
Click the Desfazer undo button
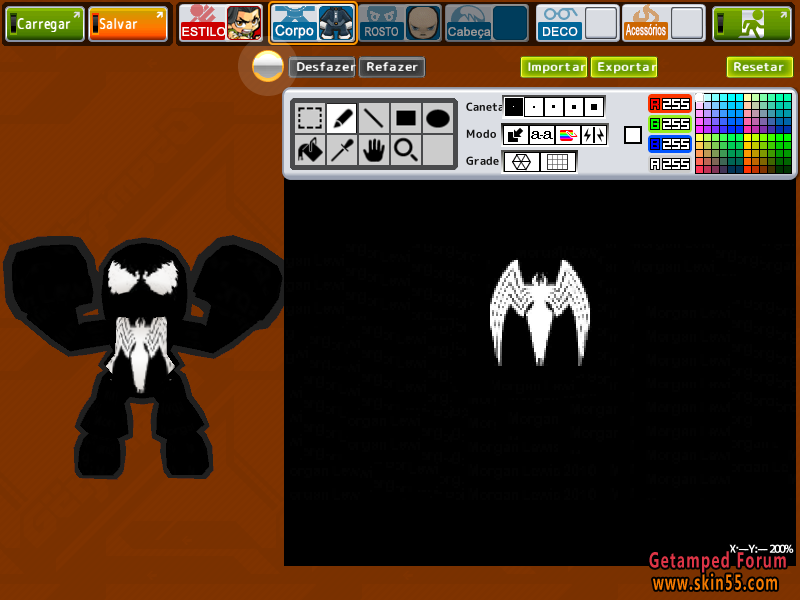322,67
